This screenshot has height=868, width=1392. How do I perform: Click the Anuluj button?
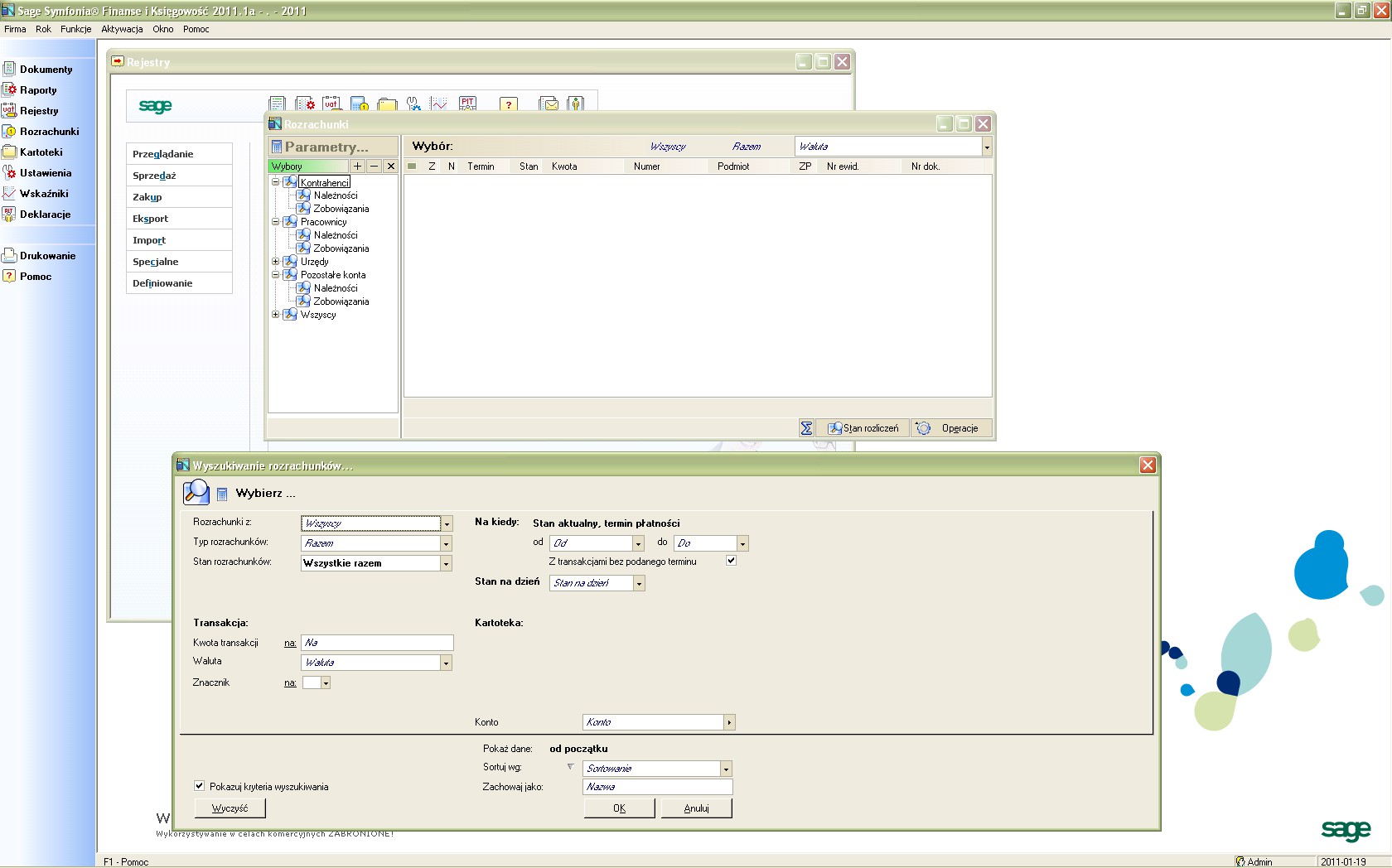pos(696,808)
